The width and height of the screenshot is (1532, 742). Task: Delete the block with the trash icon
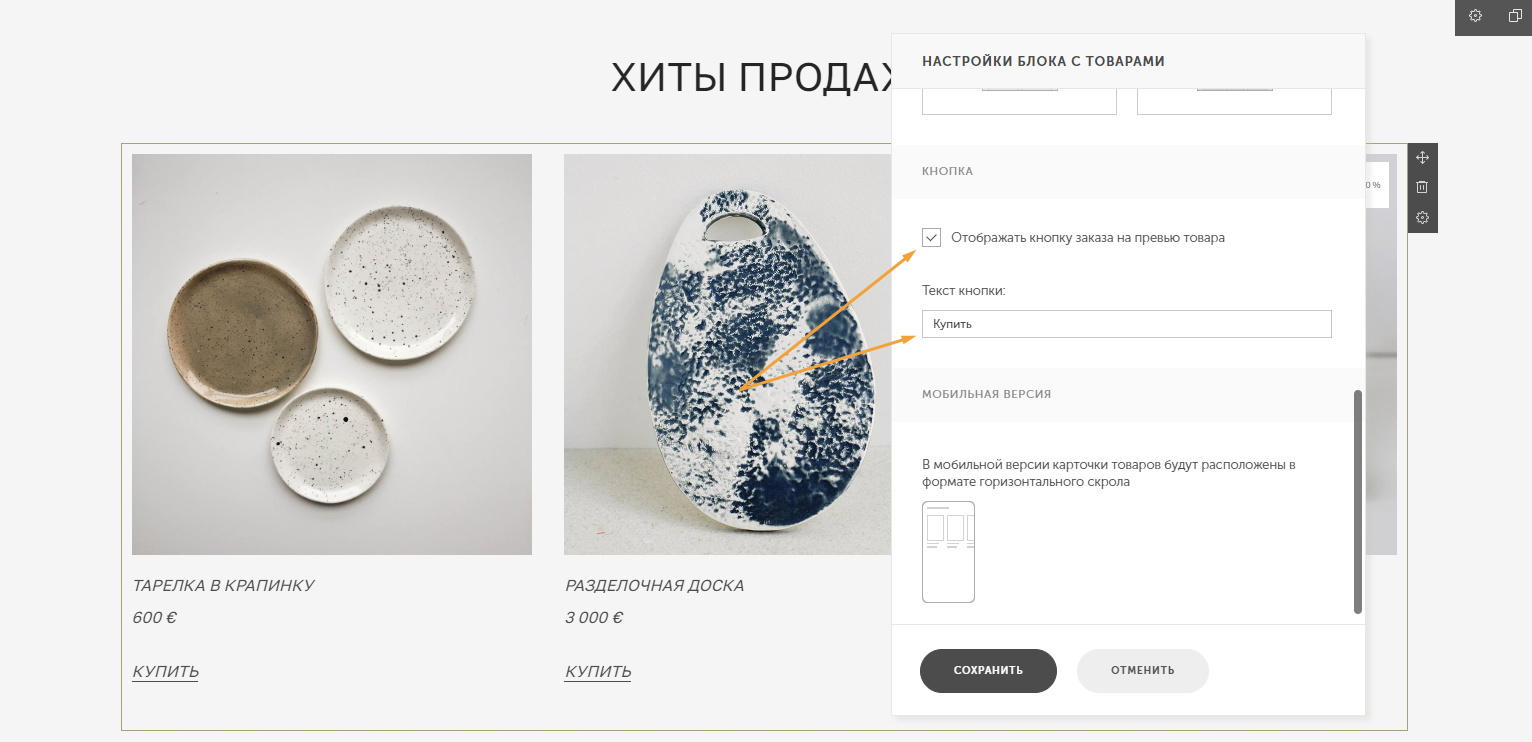pos(1422,187)
